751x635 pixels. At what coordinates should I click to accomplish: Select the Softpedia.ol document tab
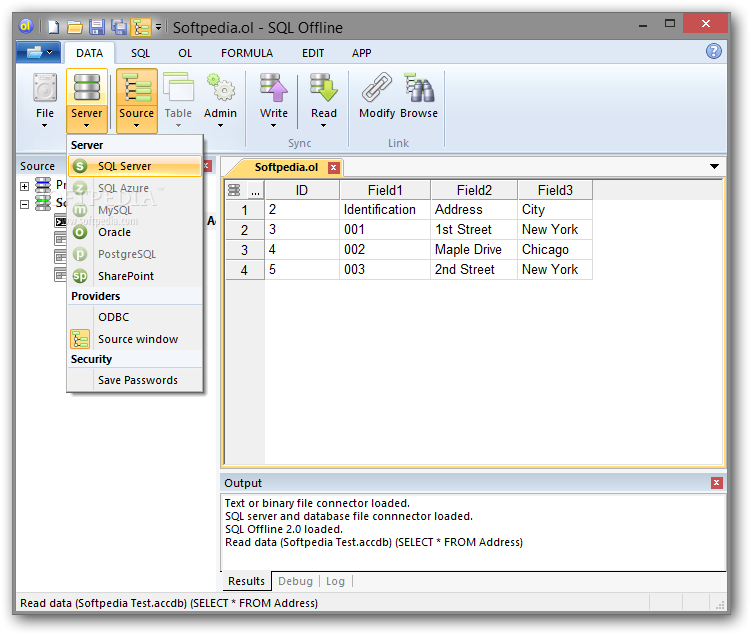tap(286, 167)
